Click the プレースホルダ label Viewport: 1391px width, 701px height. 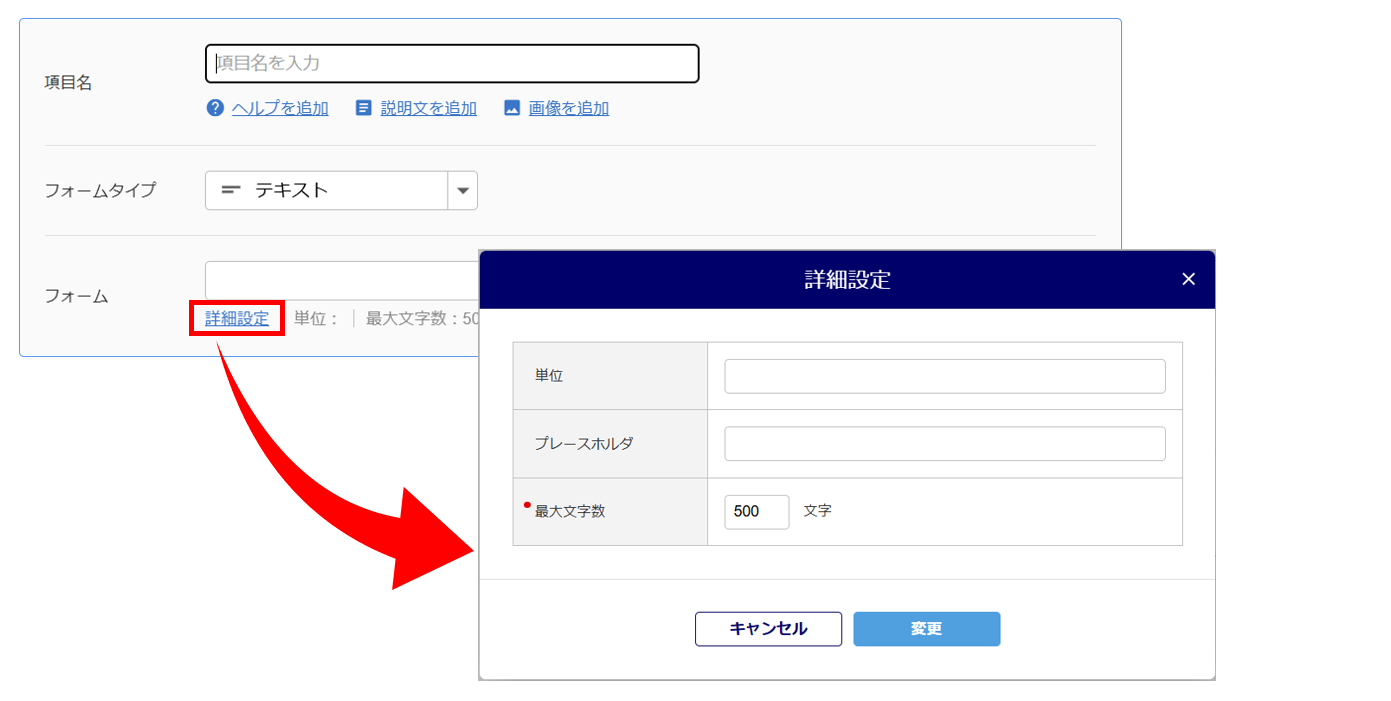point(584,443)
